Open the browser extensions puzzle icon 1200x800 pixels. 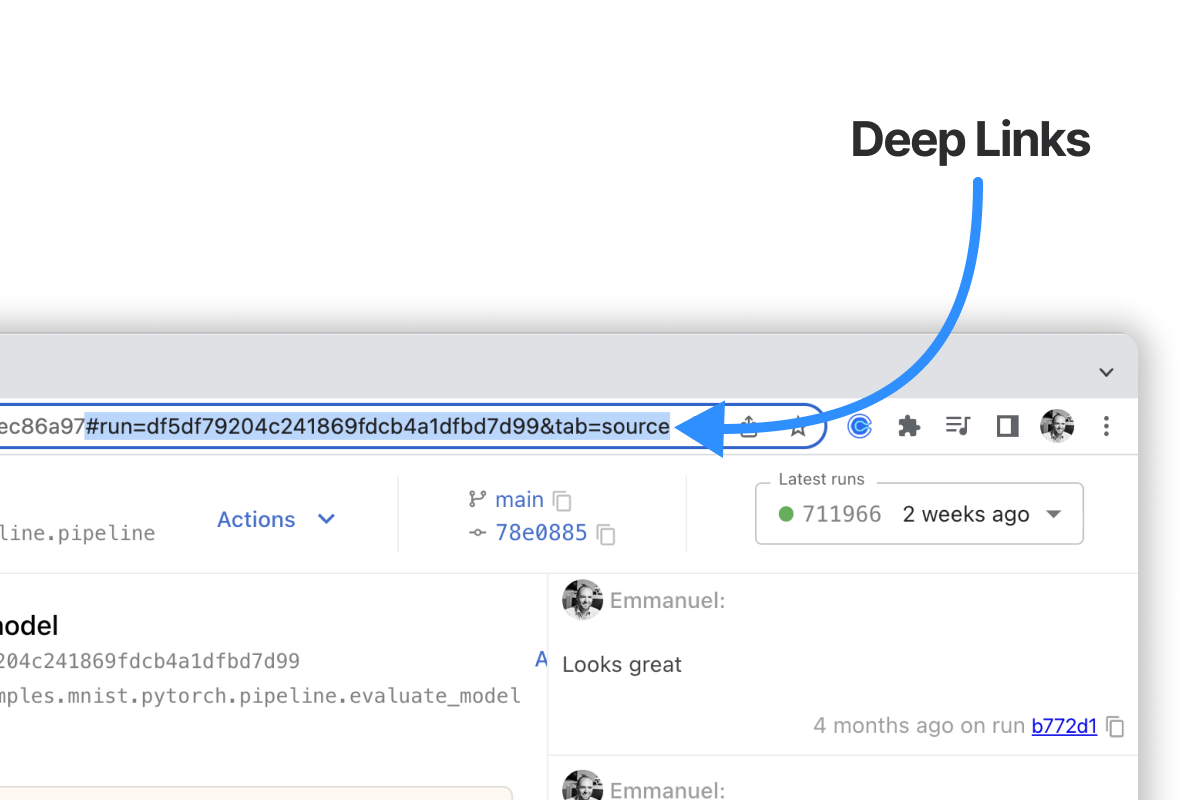(908, 425)
